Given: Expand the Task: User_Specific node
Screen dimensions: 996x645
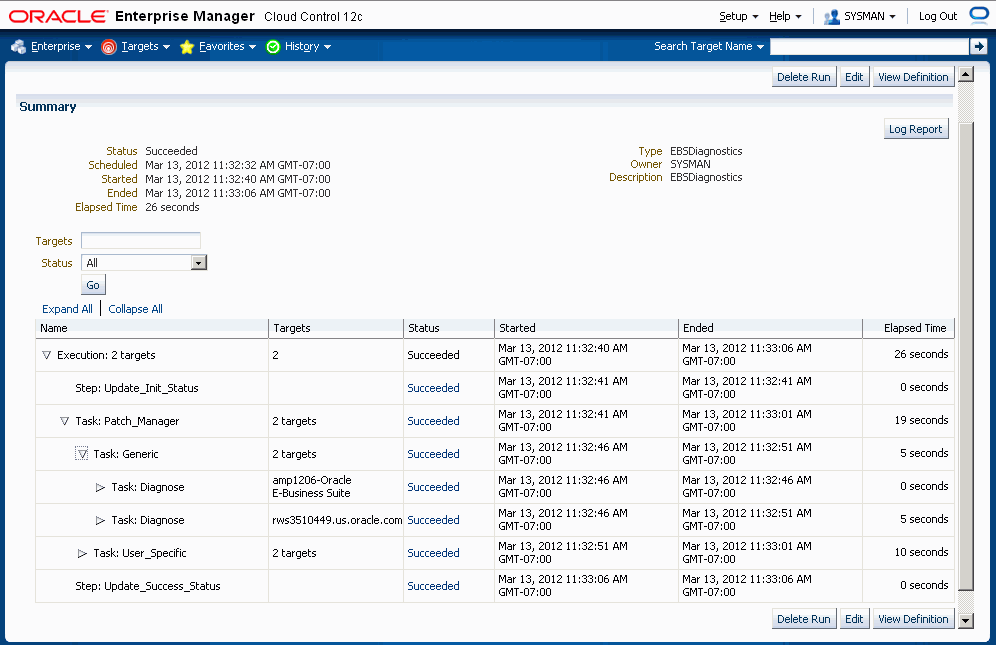Looking at the screenshot, I should coord(82,553).
